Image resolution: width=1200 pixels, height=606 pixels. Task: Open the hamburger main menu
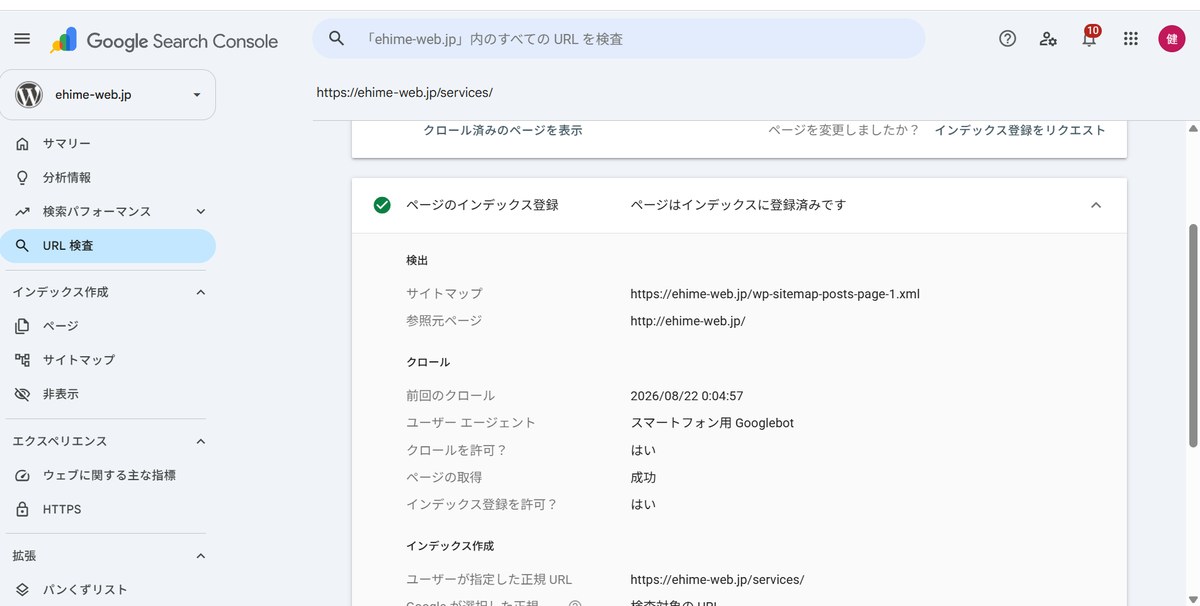tap(22, 39)
